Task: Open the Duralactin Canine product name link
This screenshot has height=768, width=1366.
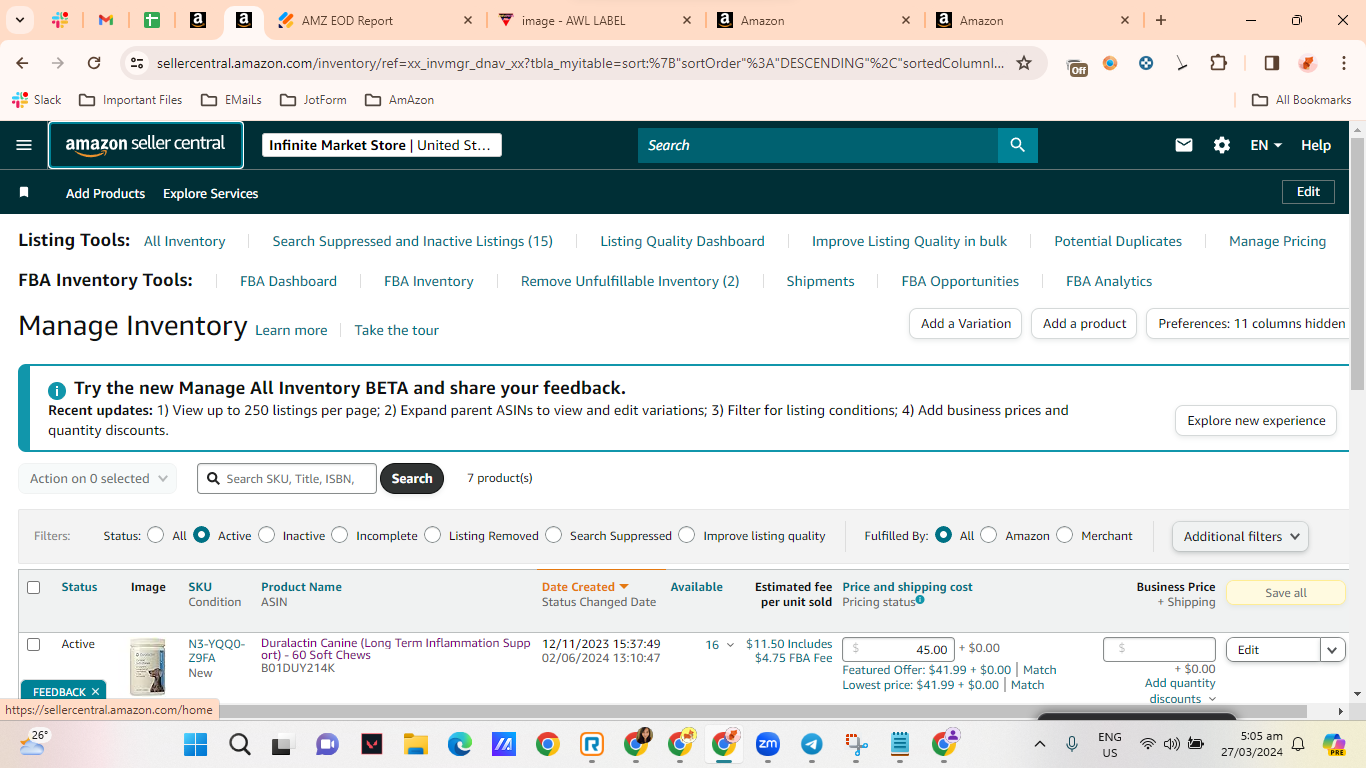Action: pyautogui.click(x=396, y=649)
